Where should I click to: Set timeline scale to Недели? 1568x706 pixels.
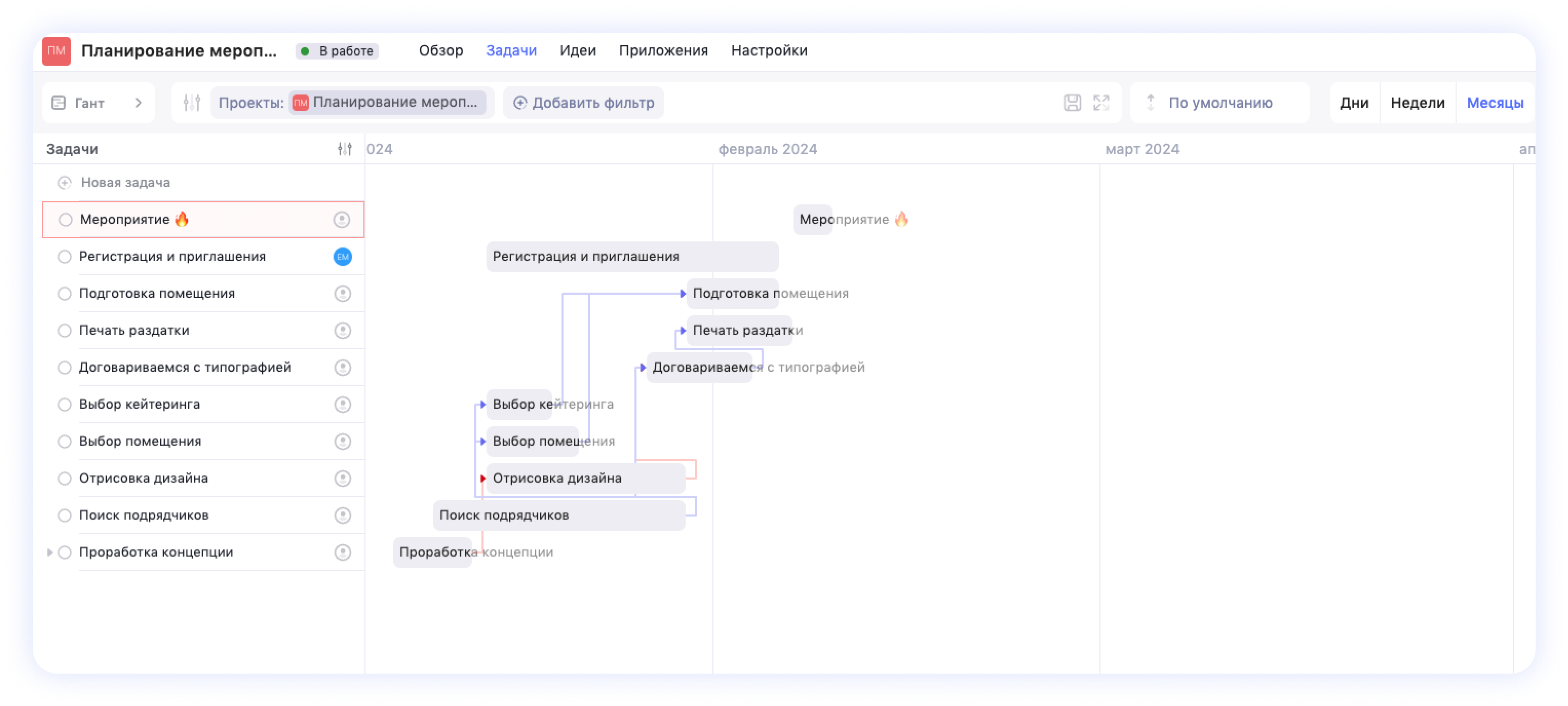[1418, 103]
